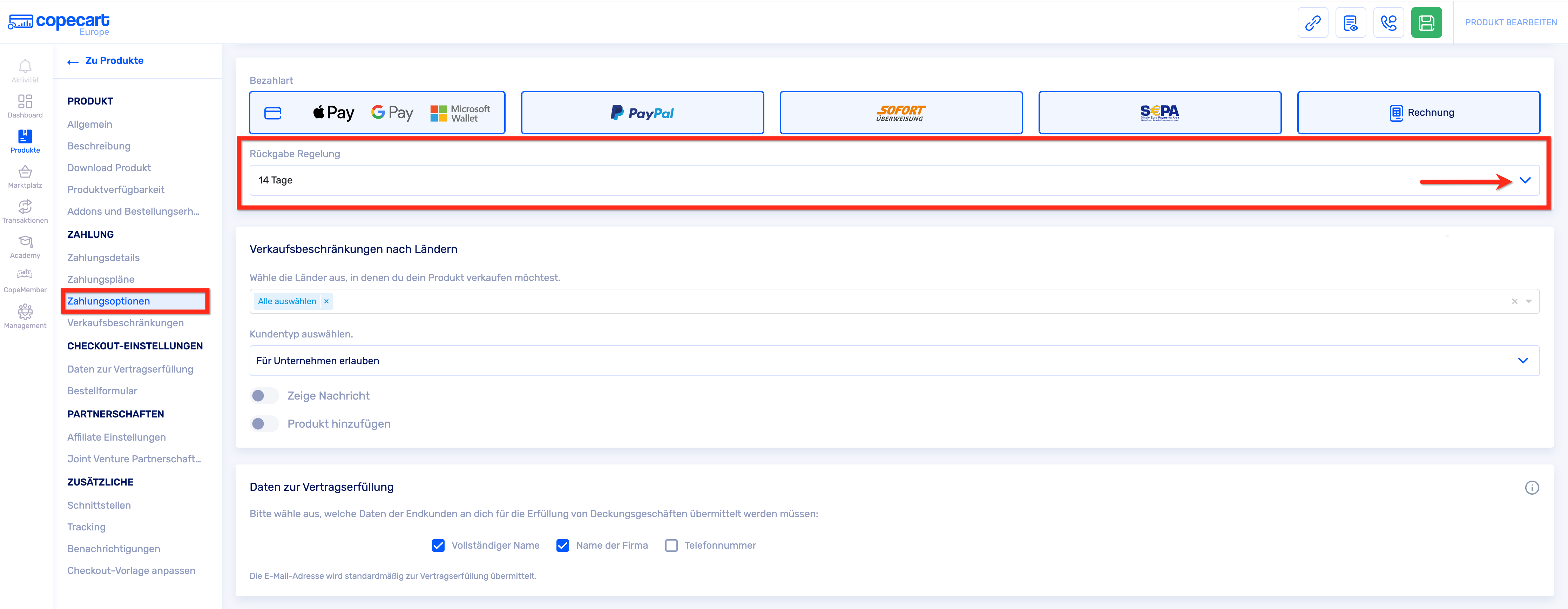Uncheck the Vollständiger Name checkbox
The image size is (1568, 609).
click(438, 546)
